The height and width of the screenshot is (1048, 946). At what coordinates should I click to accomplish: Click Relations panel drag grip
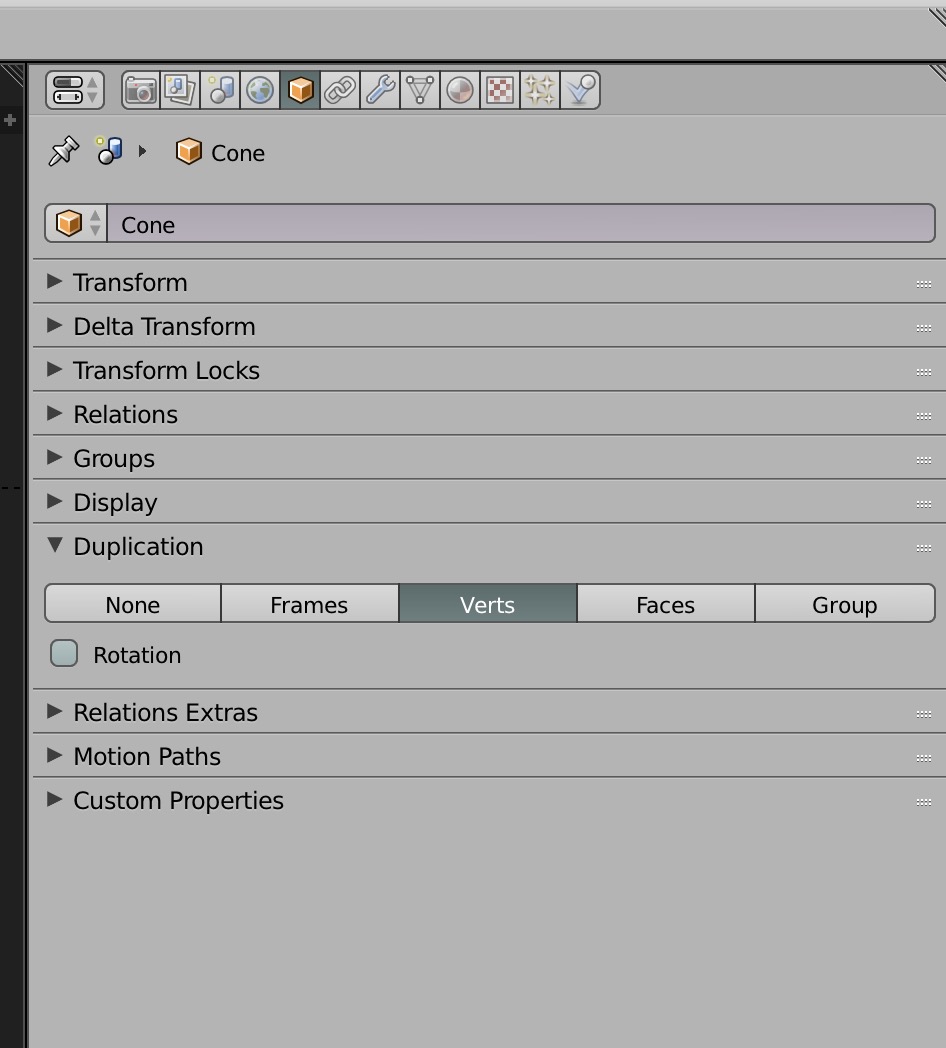pos(924,416)
